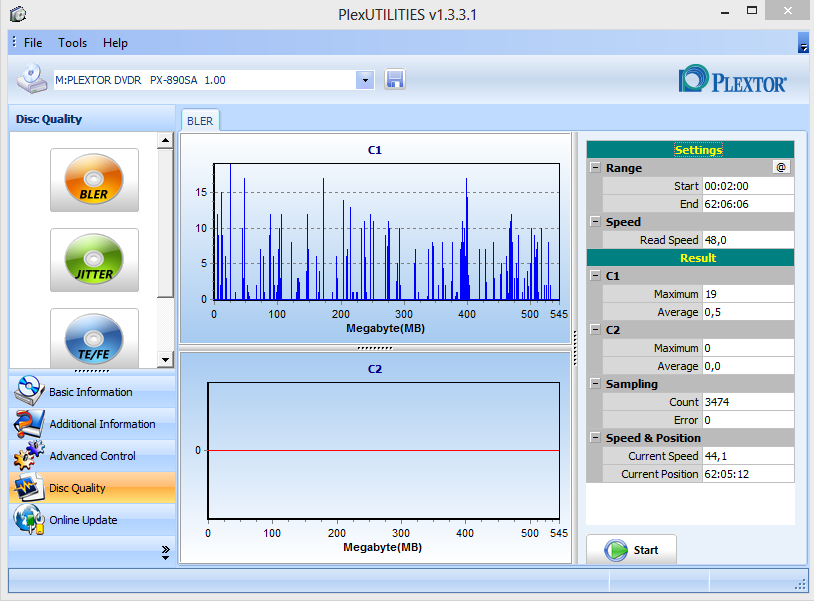Collapse the Range settings group
Image resolution: width=814 pixels, height=601 pixels.
tap(595, 167)
